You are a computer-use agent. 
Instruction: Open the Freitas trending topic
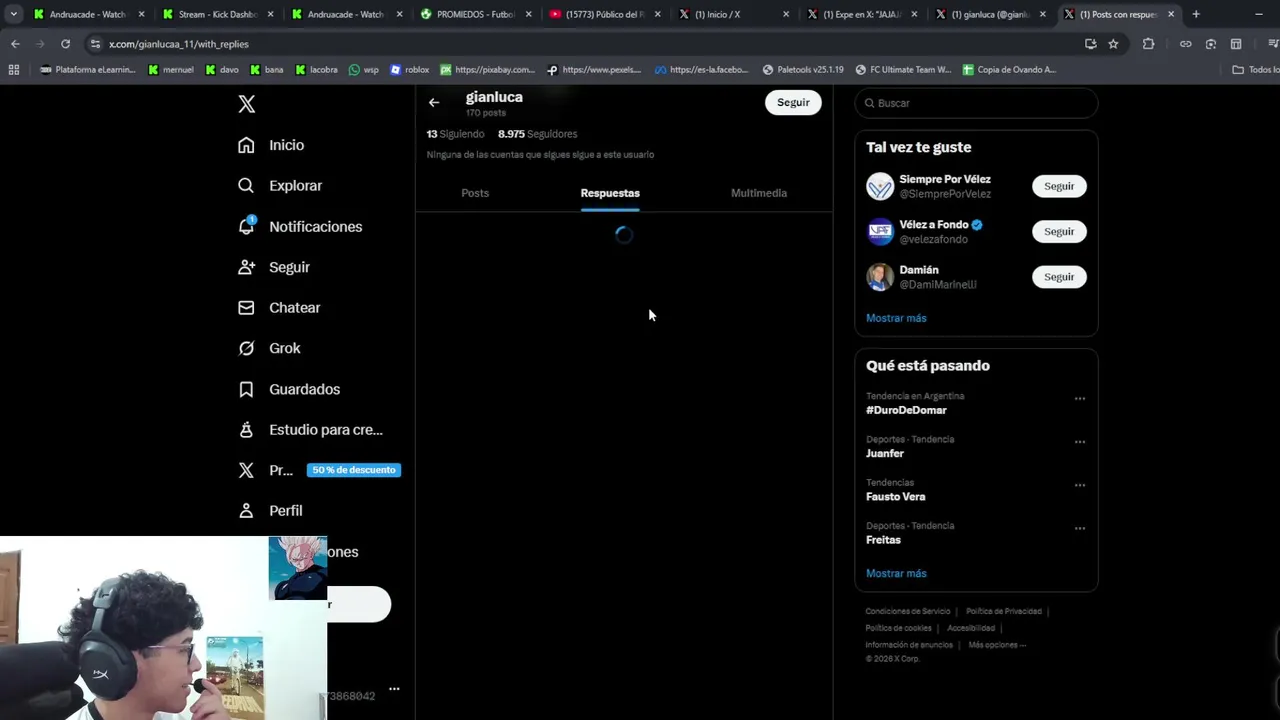point(883,540)
